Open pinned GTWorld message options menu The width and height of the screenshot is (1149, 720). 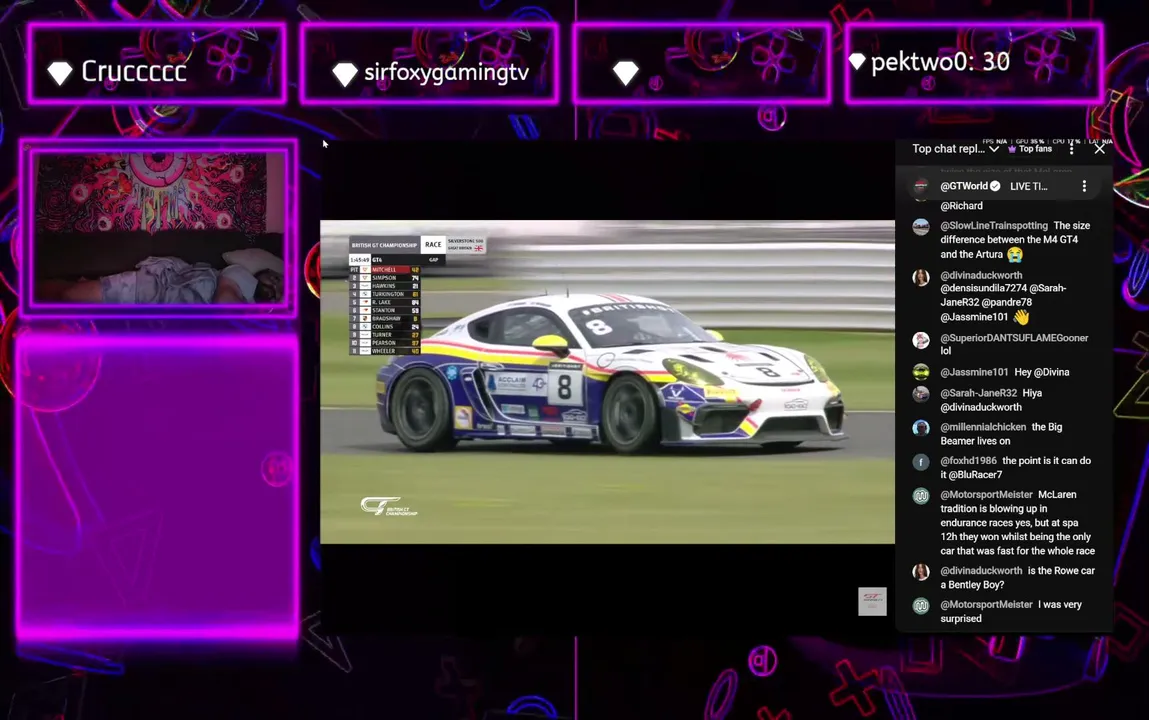(1085, 187)
